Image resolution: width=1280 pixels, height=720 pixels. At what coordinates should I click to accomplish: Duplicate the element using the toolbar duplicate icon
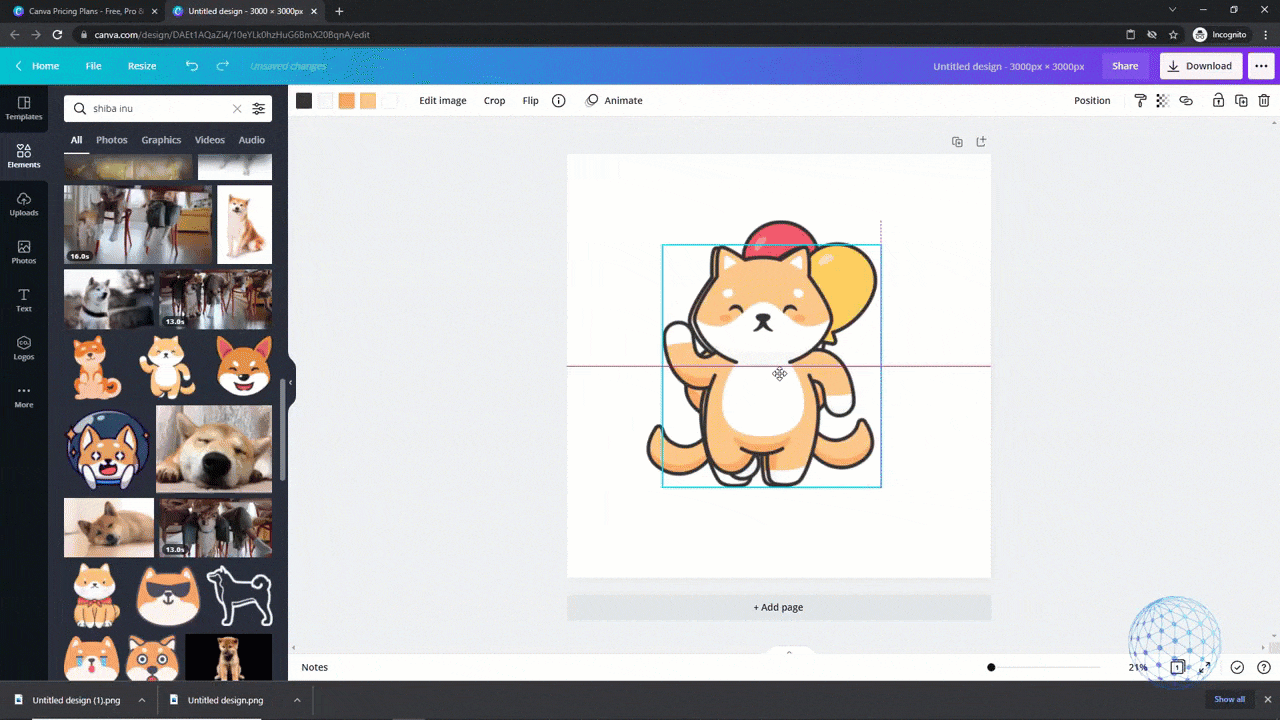pos(1241,101)
